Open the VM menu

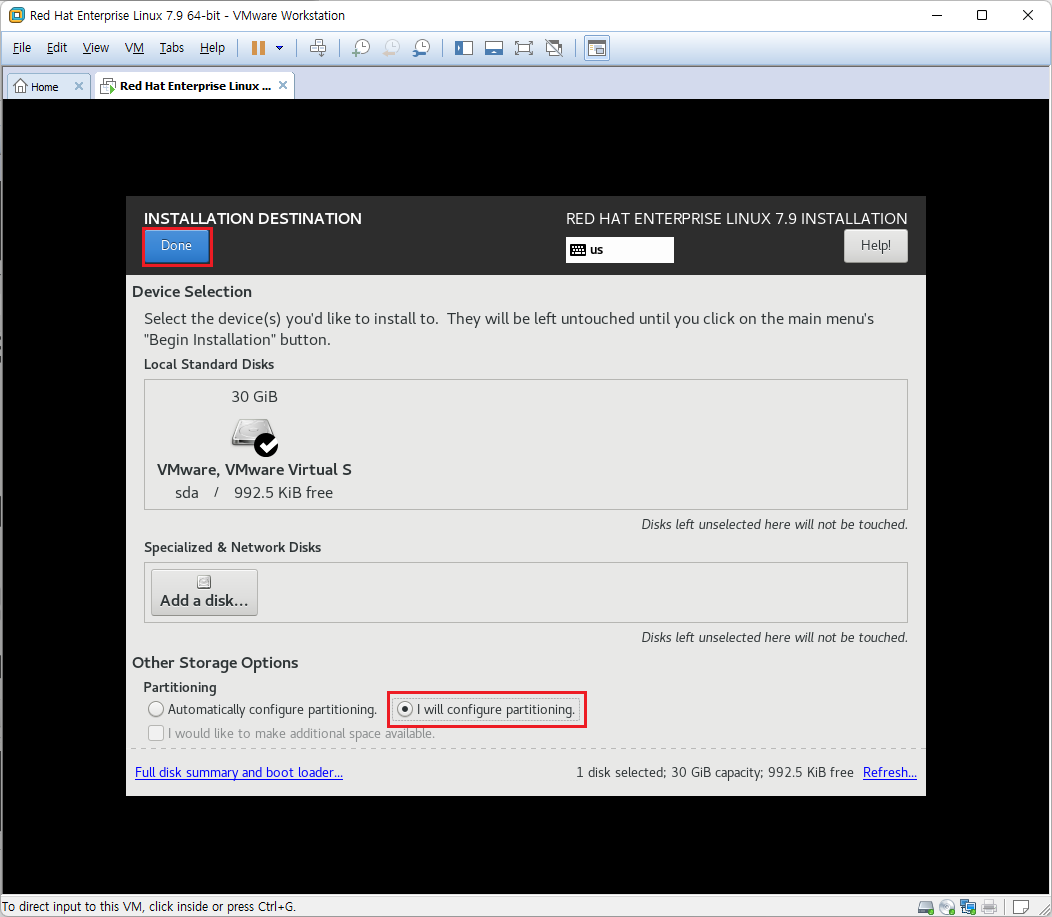click(x=134, y=48)
